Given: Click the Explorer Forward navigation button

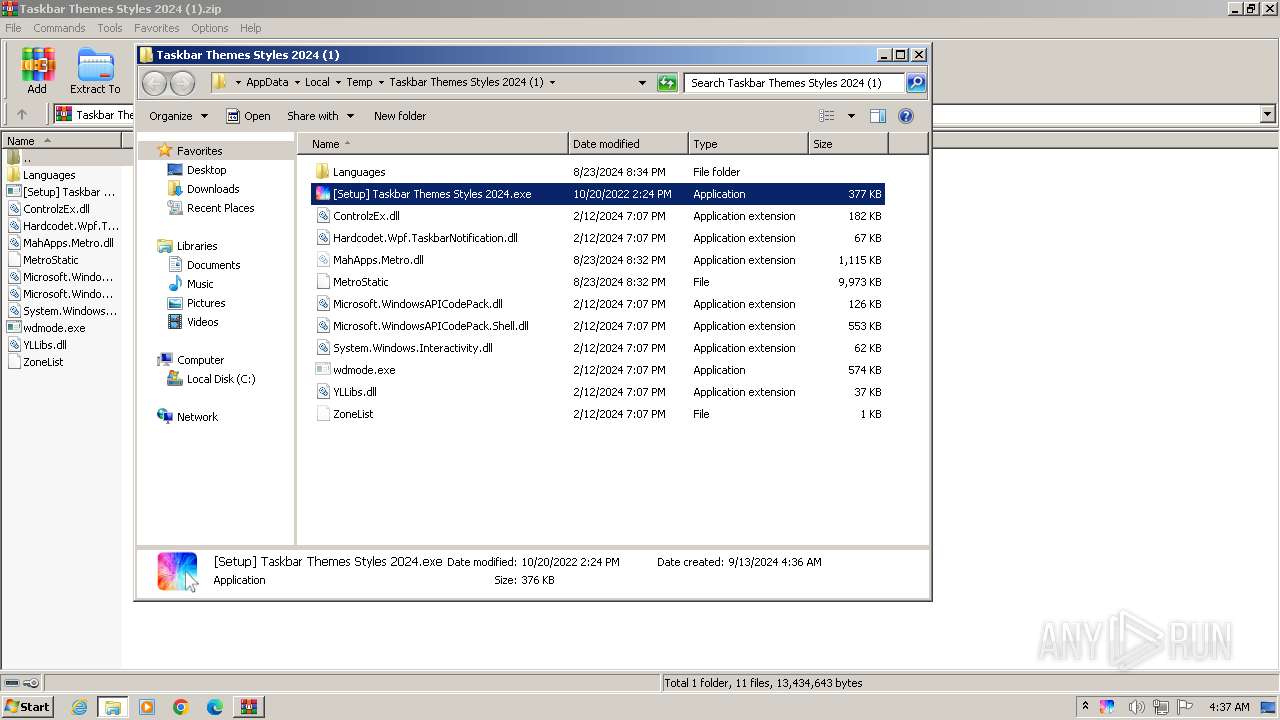Looking at the screenshot, I should click(x=182, y=83).
